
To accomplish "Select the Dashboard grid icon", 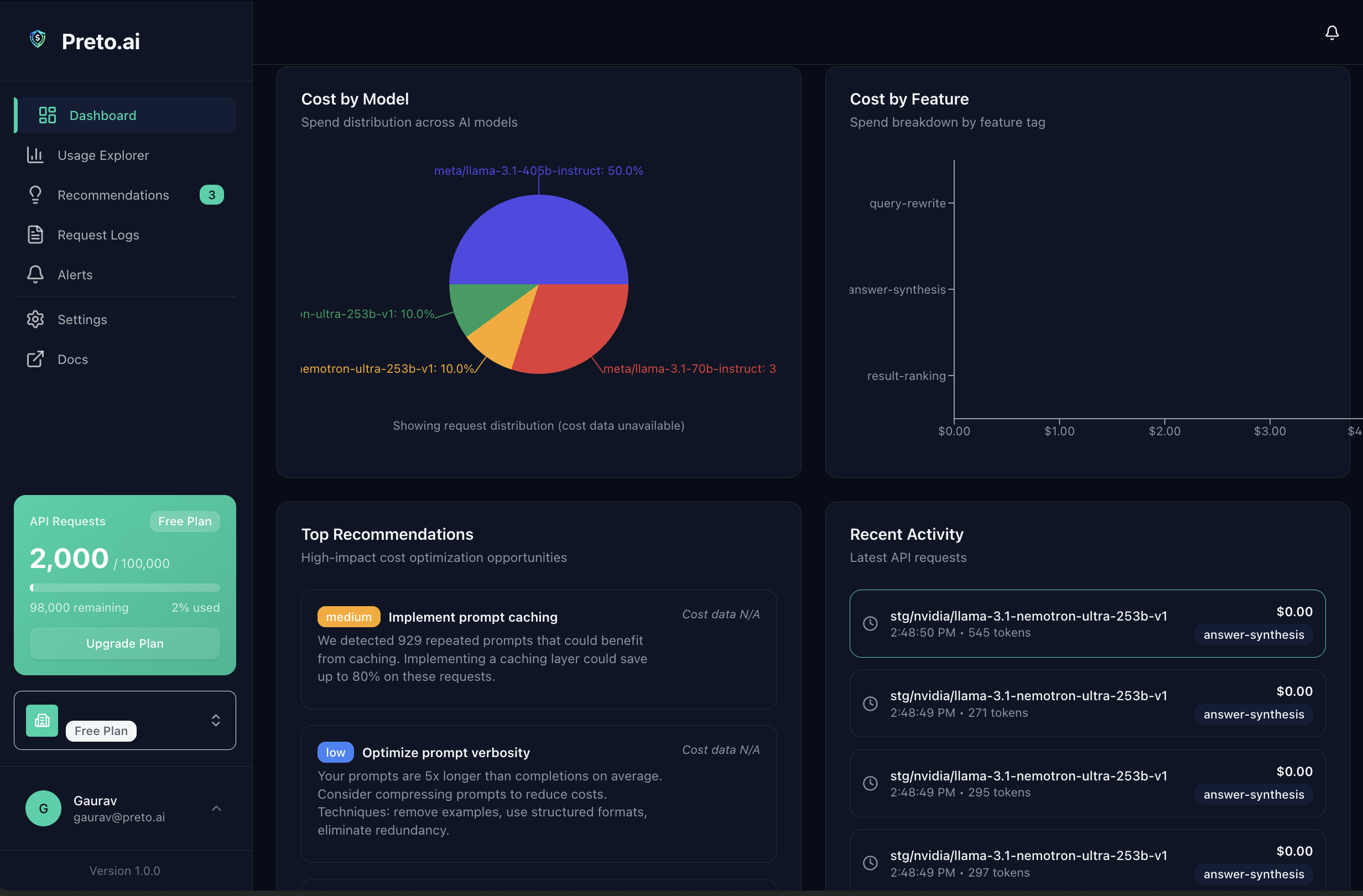I will point(48,114).
